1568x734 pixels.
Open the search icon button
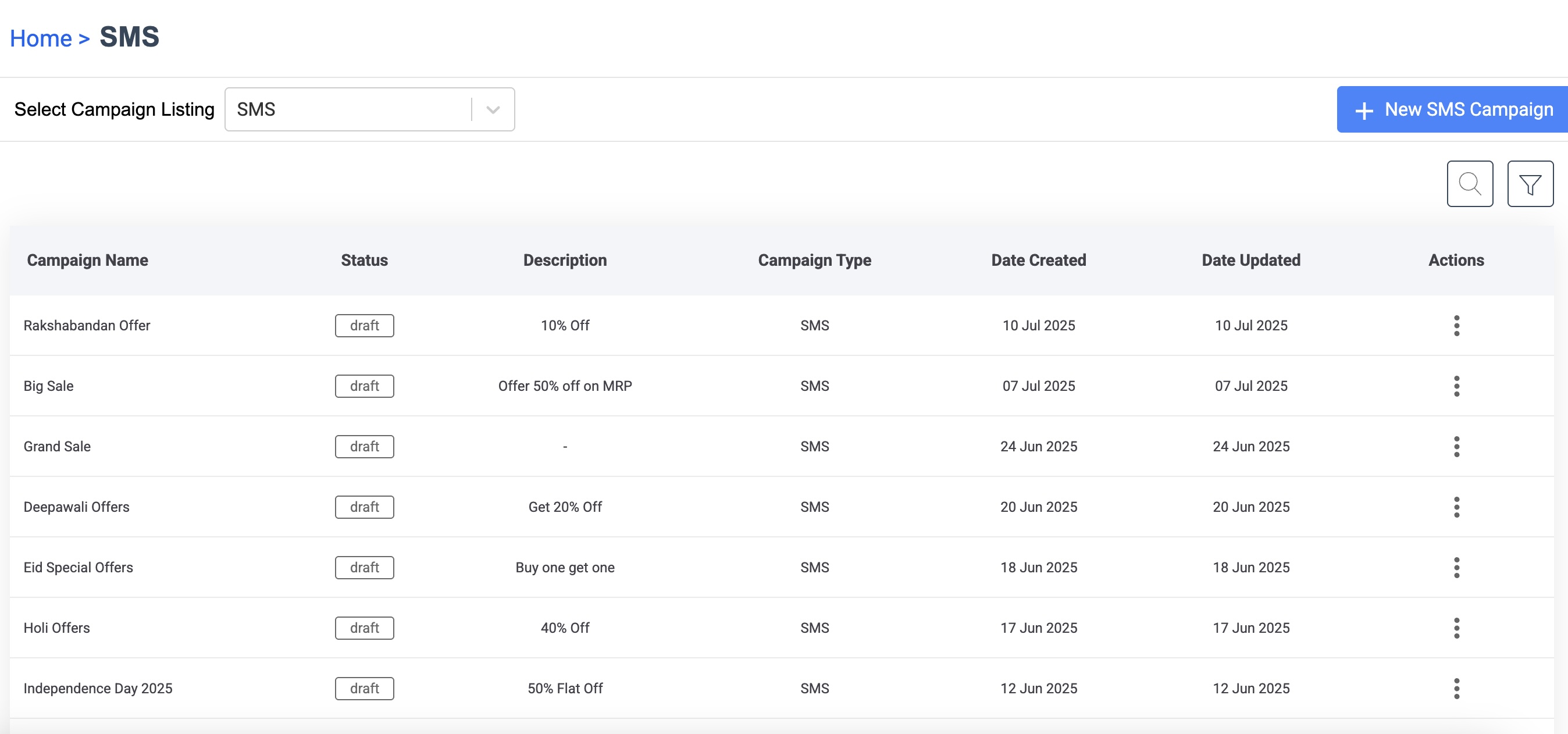(1469, 184)
